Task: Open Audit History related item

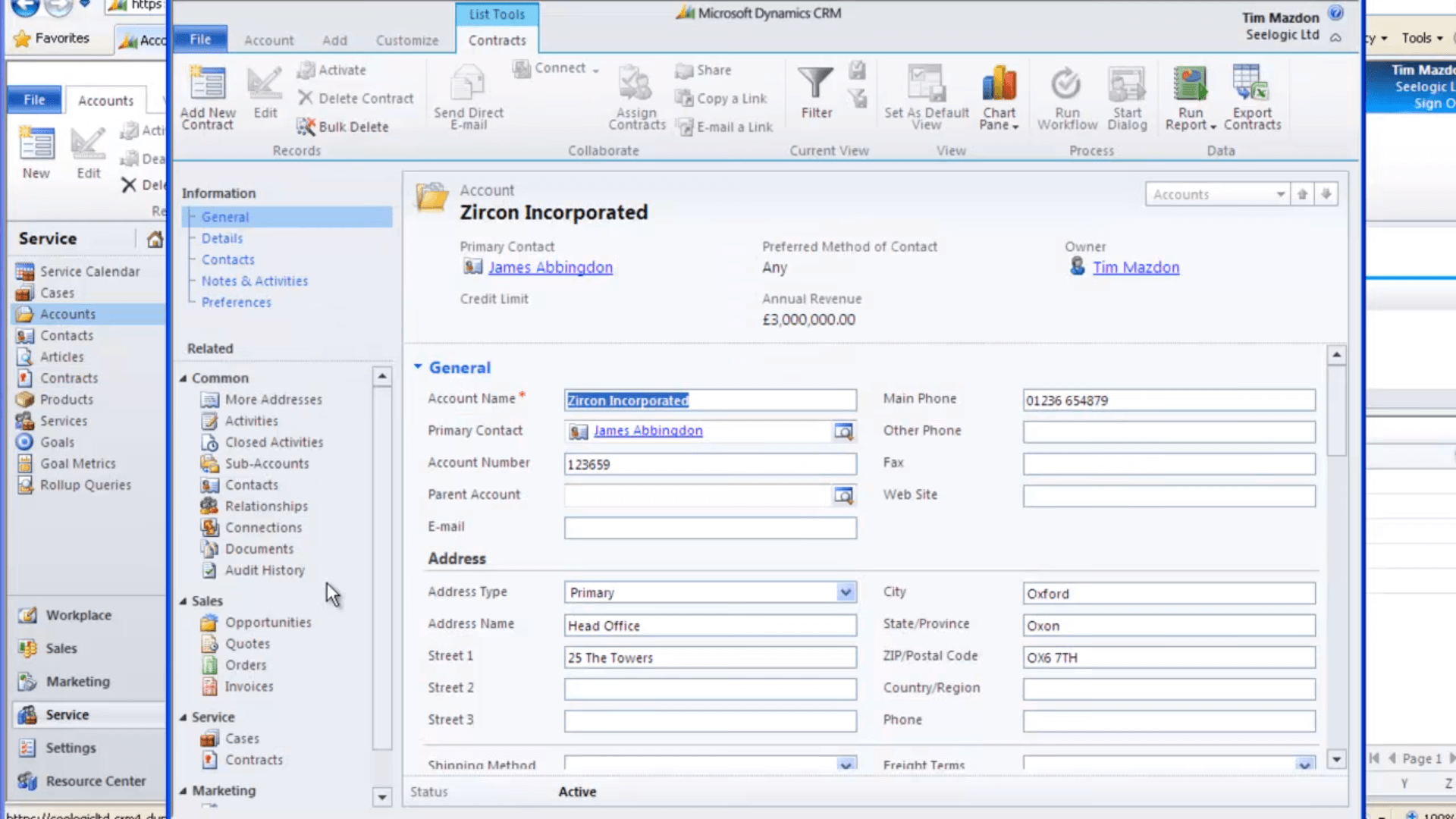Action: click(x=253, y=570)
